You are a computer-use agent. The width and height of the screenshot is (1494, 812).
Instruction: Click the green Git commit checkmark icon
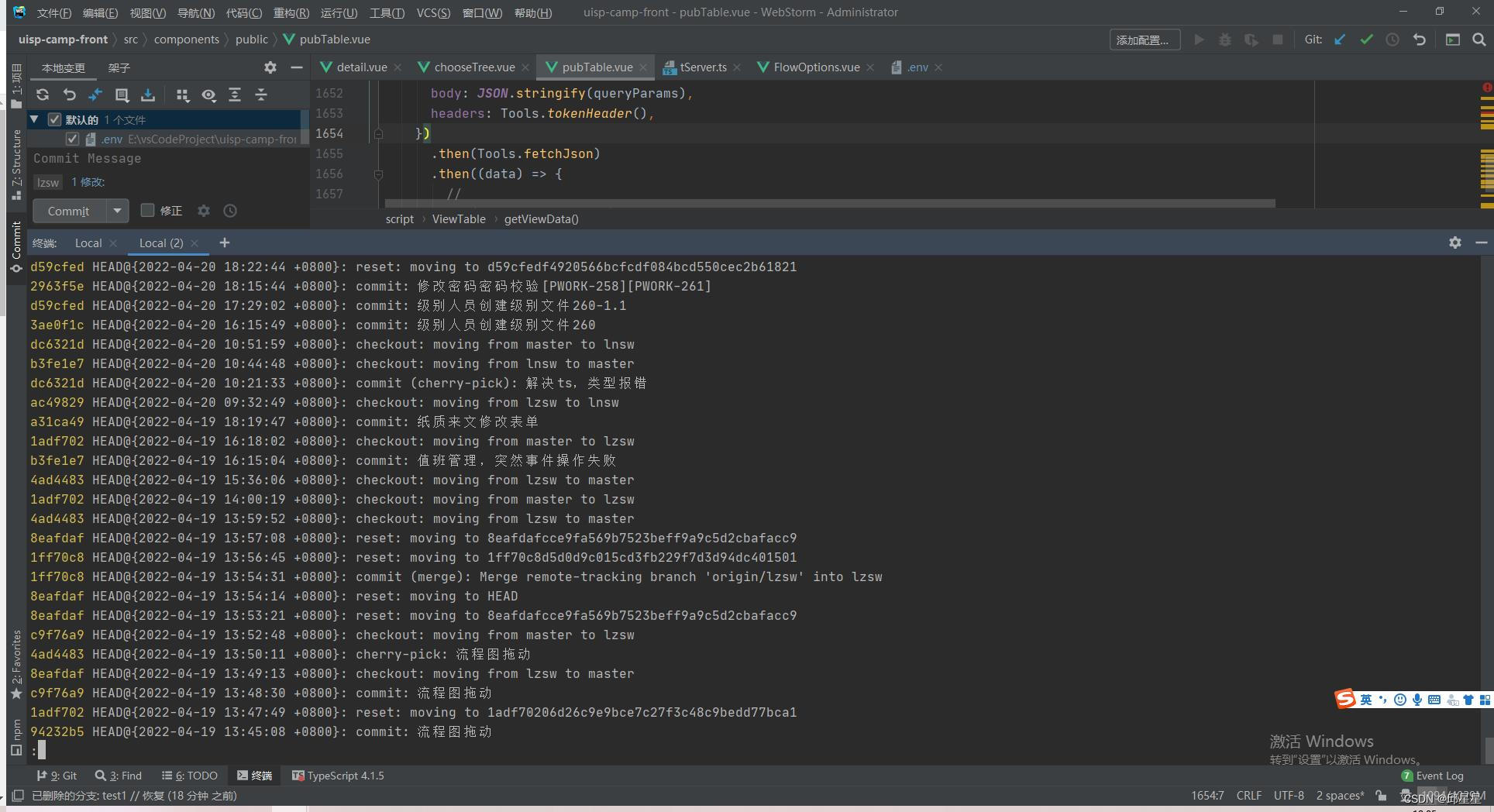[1366, 40]
